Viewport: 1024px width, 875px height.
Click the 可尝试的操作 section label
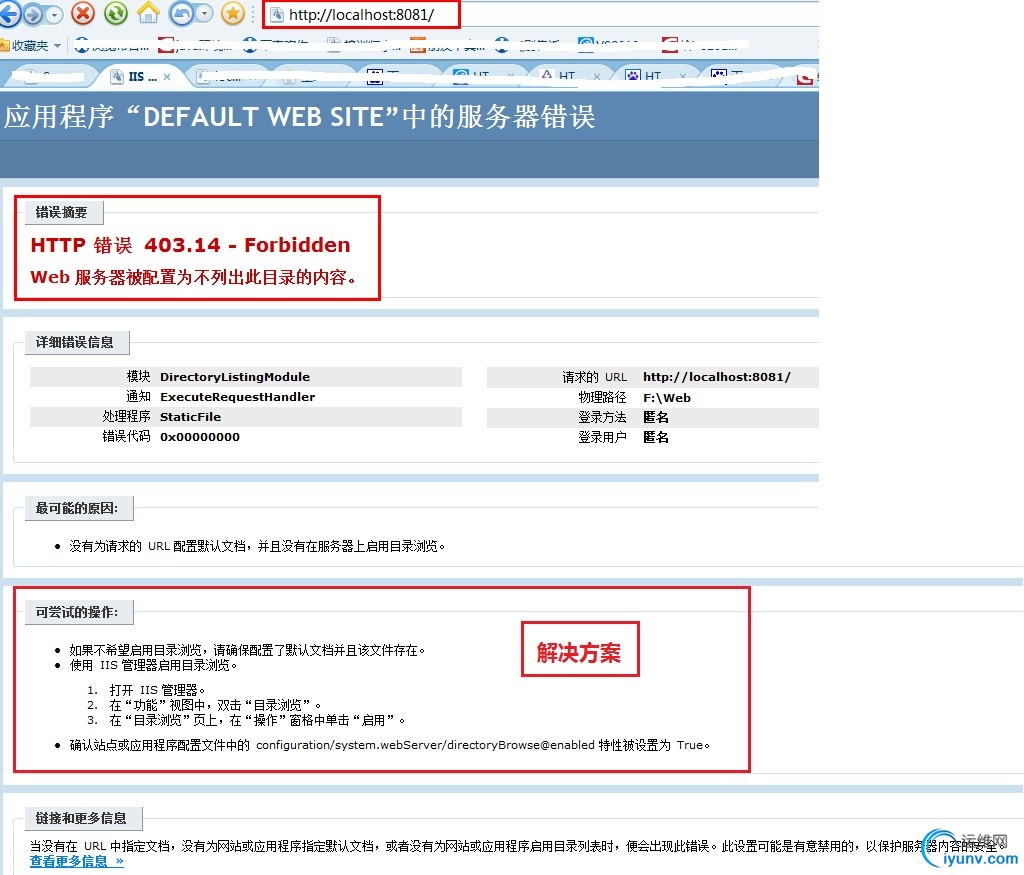pos(77,612)
